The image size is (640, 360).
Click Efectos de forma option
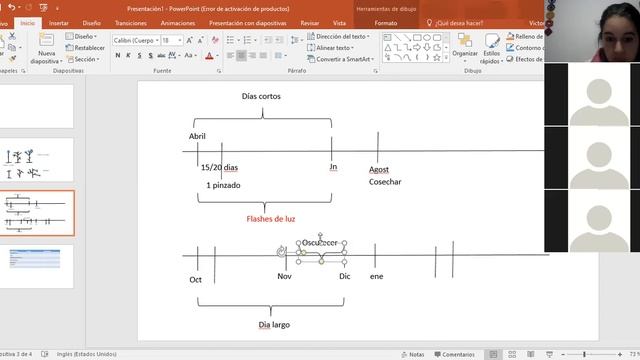[x=525, y=59]
